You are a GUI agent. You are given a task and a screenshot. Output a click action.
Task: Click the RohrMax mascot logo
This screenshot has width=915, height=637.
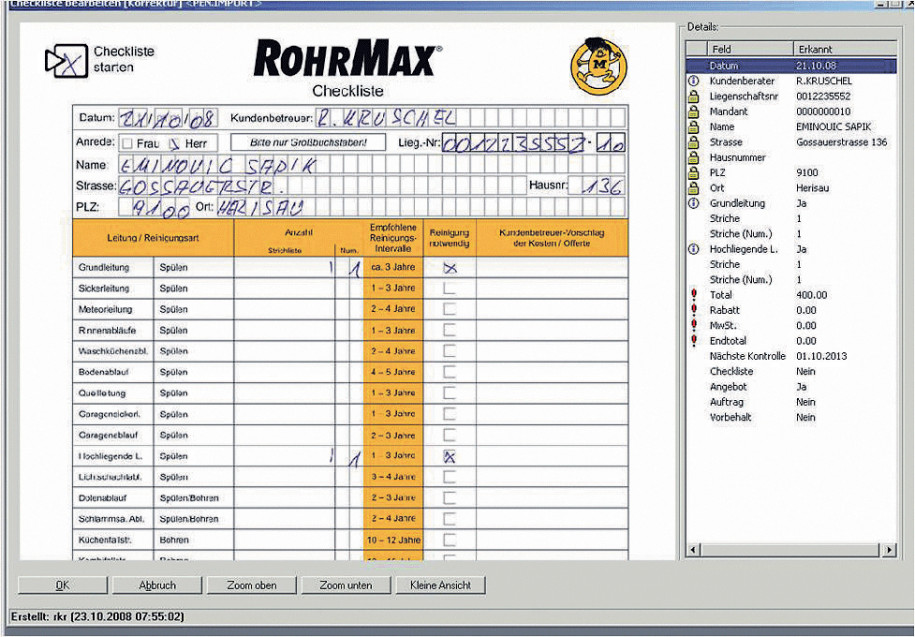tap(598, 66)
